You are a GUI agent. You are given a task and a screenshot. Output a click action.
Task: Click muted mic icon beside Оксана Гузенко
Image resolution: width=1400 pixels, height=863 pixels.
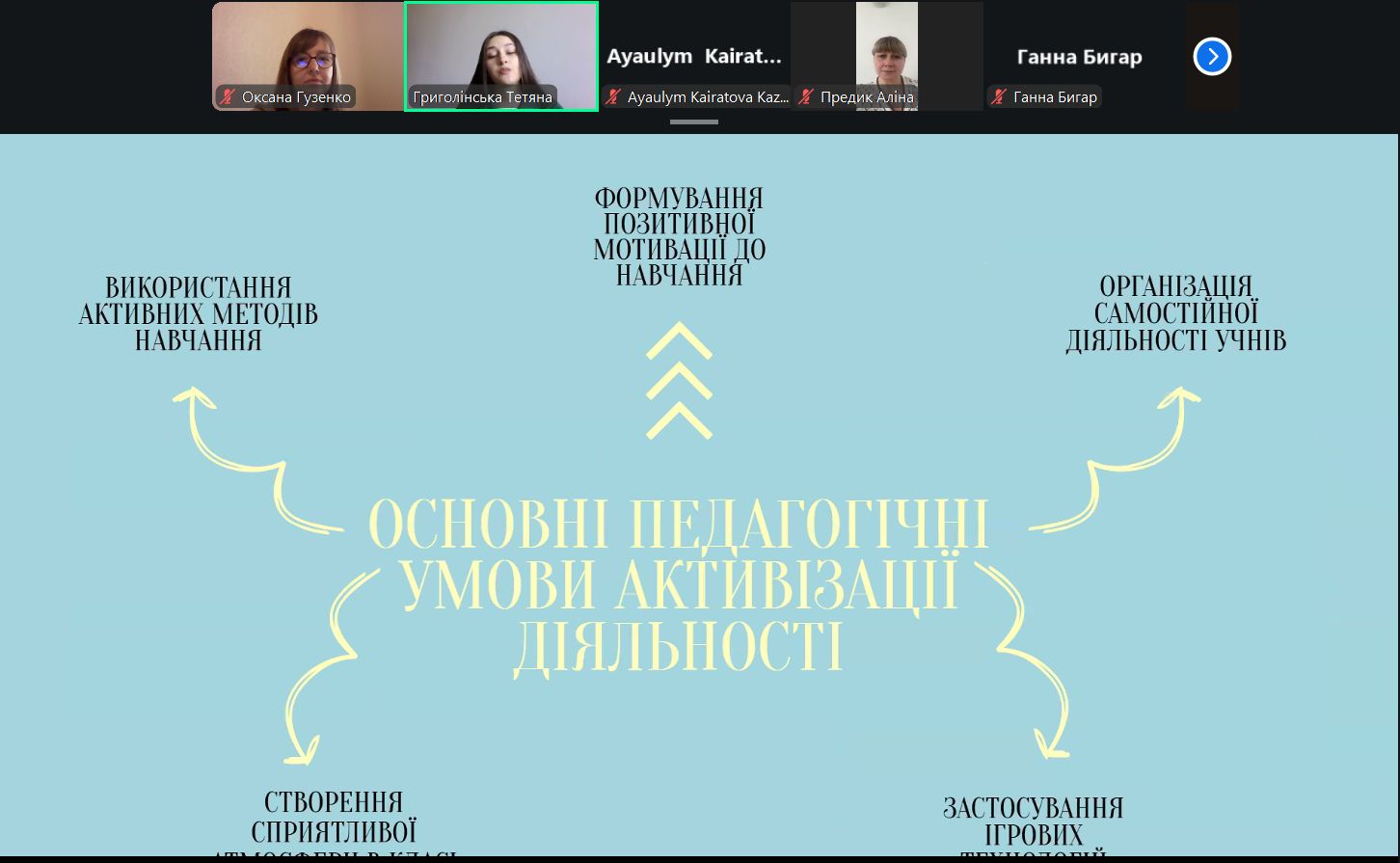tap(228, 96)
